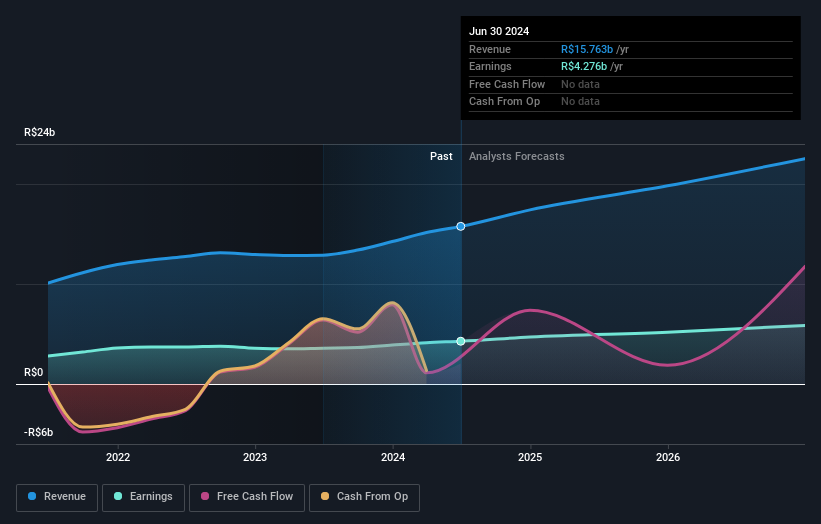
Task: Click the tooltip Revenue row label
Action: click(x=490, y=49)
